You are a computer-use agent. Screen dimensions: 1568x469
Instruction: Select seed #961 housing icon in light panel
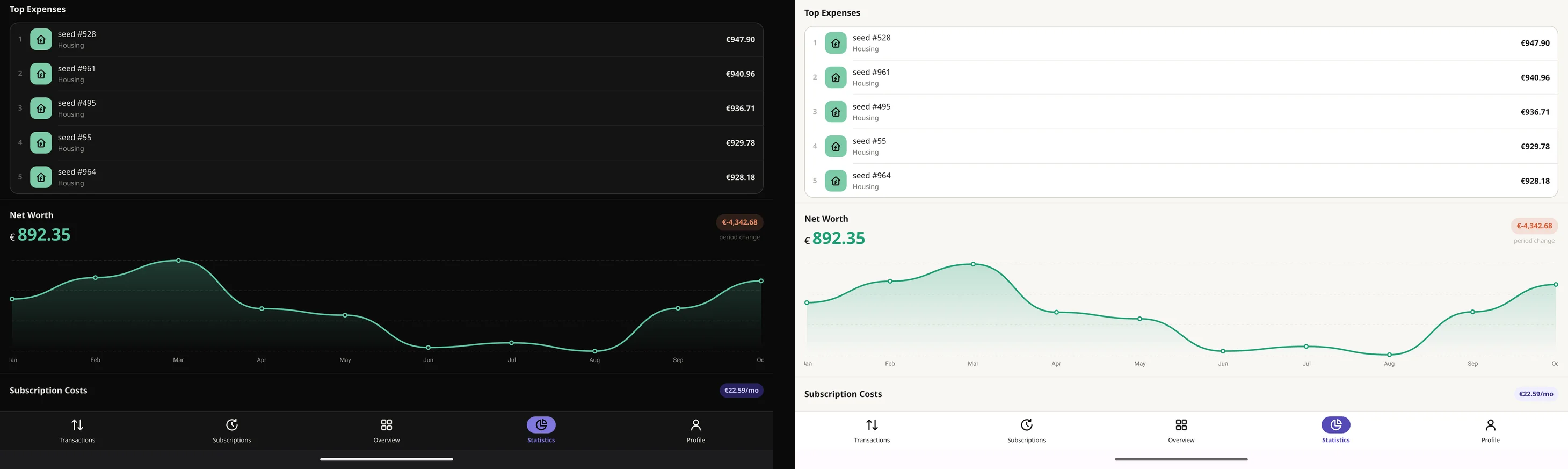pos(836,77)
